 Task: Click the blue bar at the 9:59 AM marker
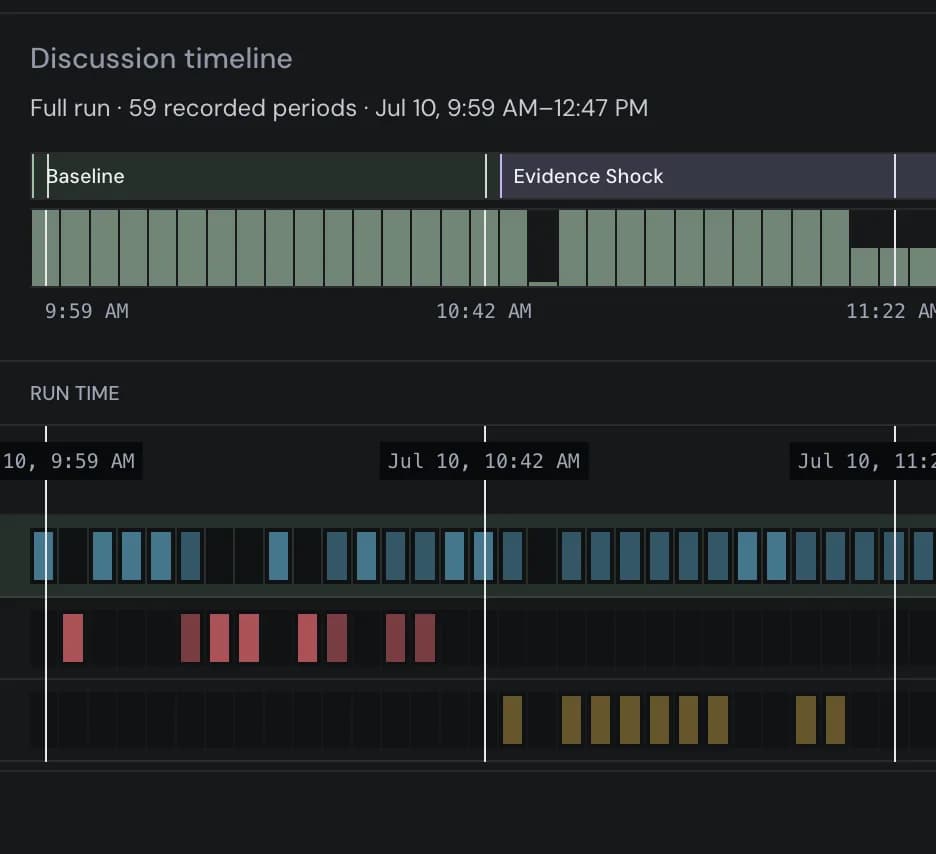tap(44, 556)
